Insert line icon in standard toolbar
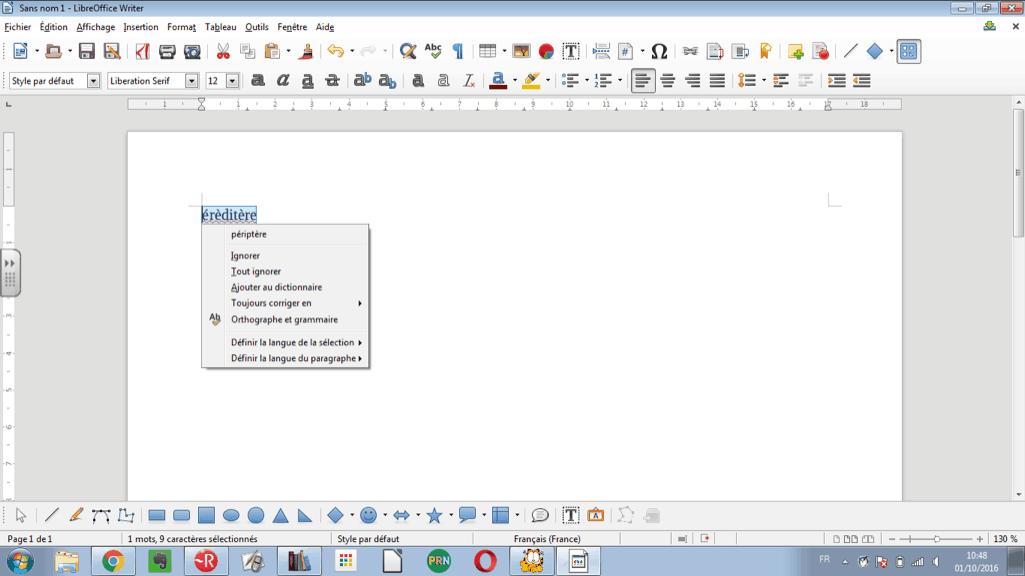Screen dimensions: 1025x576 850,51
